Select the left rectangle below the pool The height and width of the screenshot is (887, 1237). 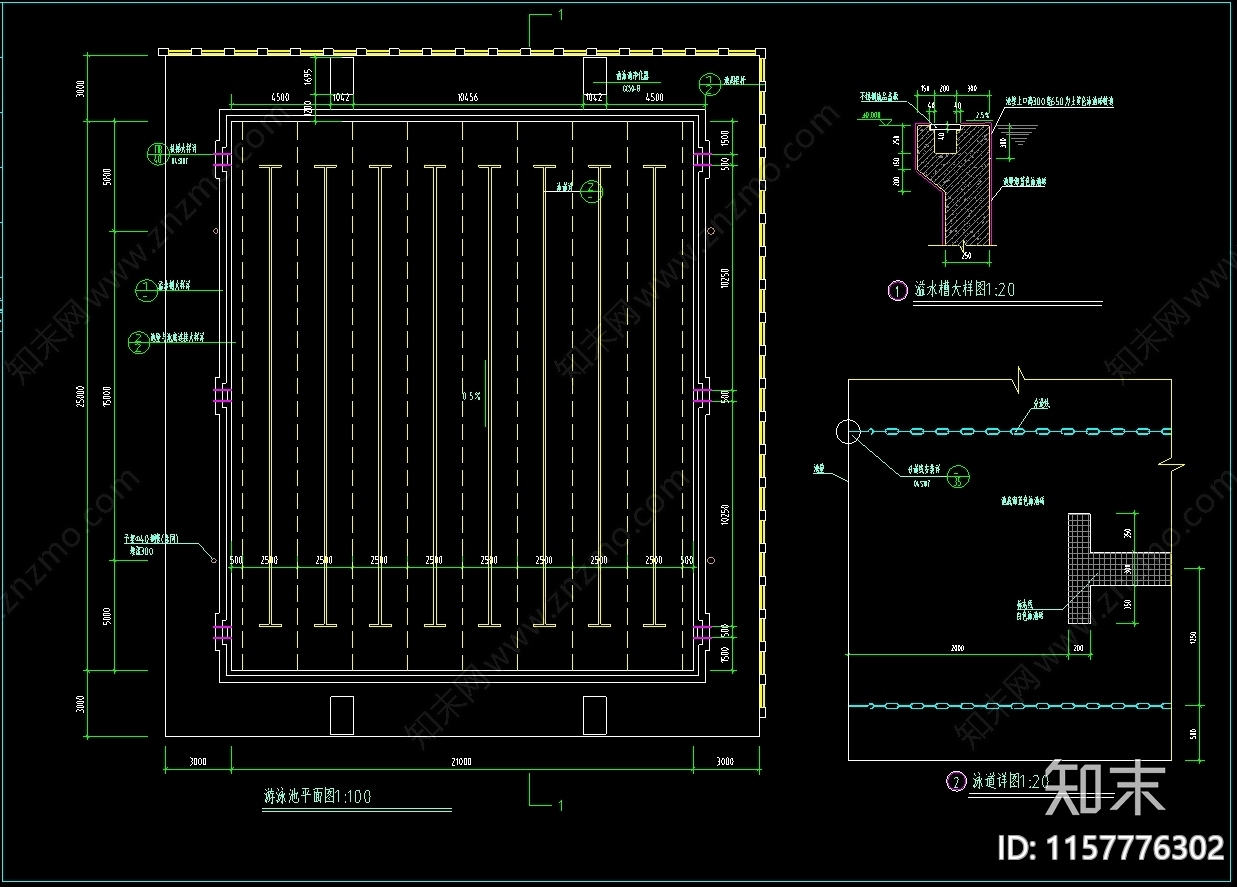click(341, 714)
